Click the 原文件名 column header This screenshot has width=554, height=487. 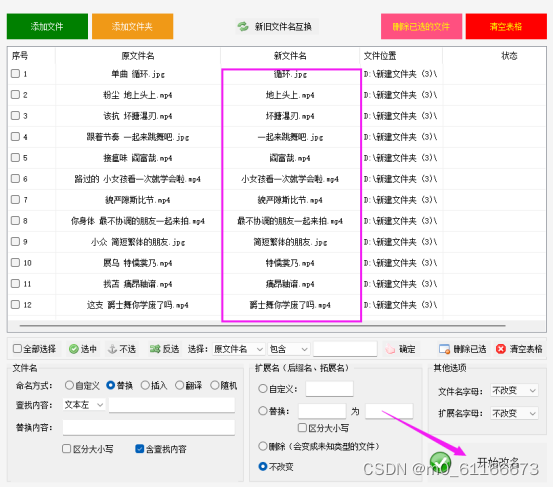[x=138, y=55]
